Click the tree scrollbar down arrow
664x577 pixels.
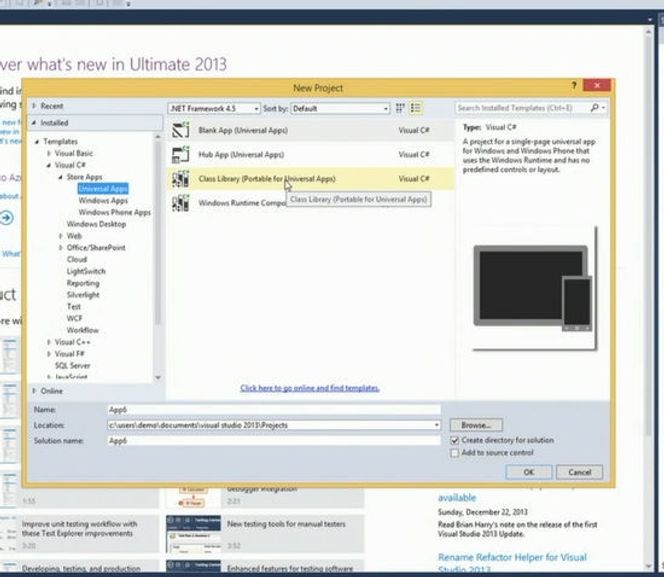158,377
